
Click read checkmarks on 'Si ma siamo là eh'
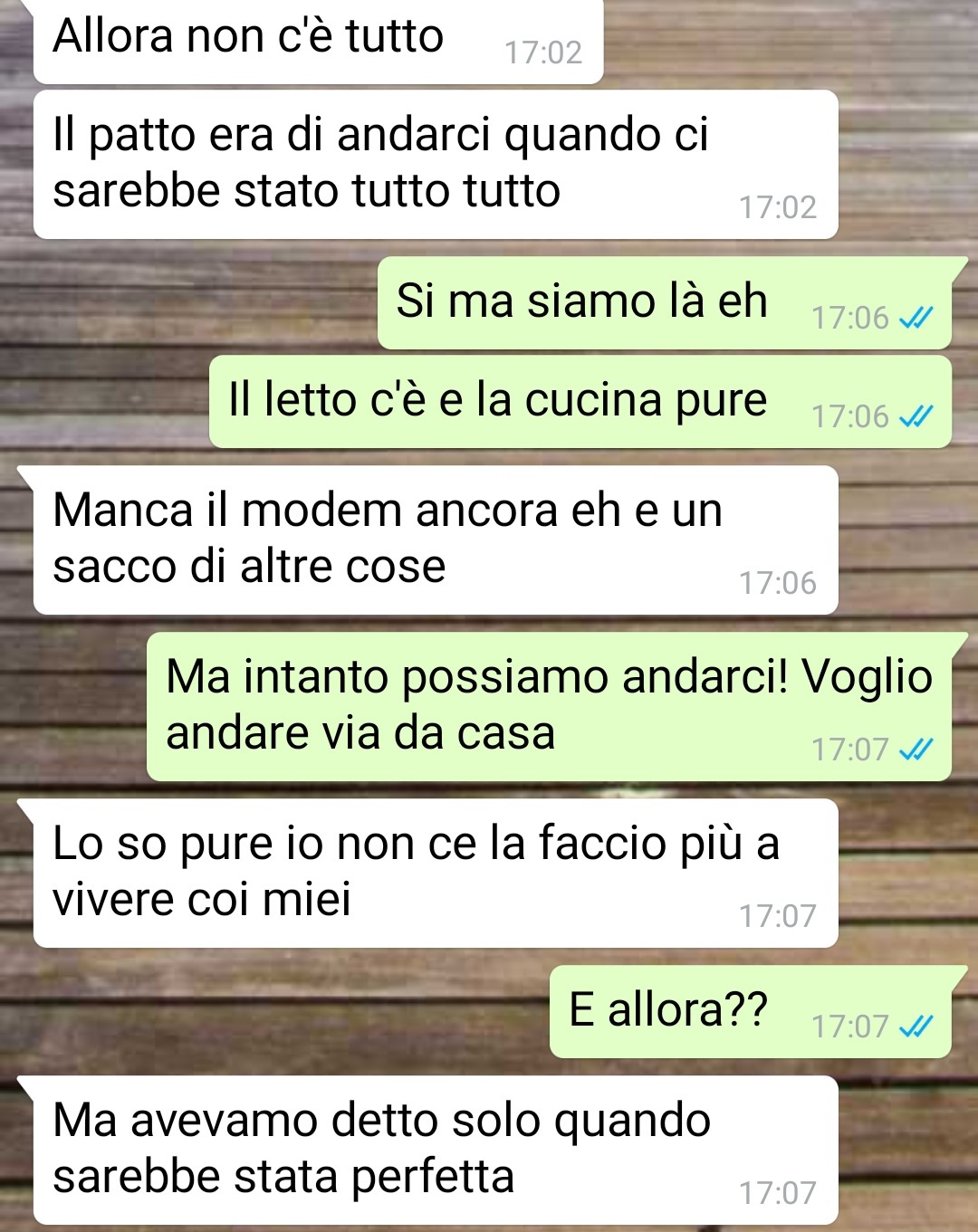pos(916,318)
